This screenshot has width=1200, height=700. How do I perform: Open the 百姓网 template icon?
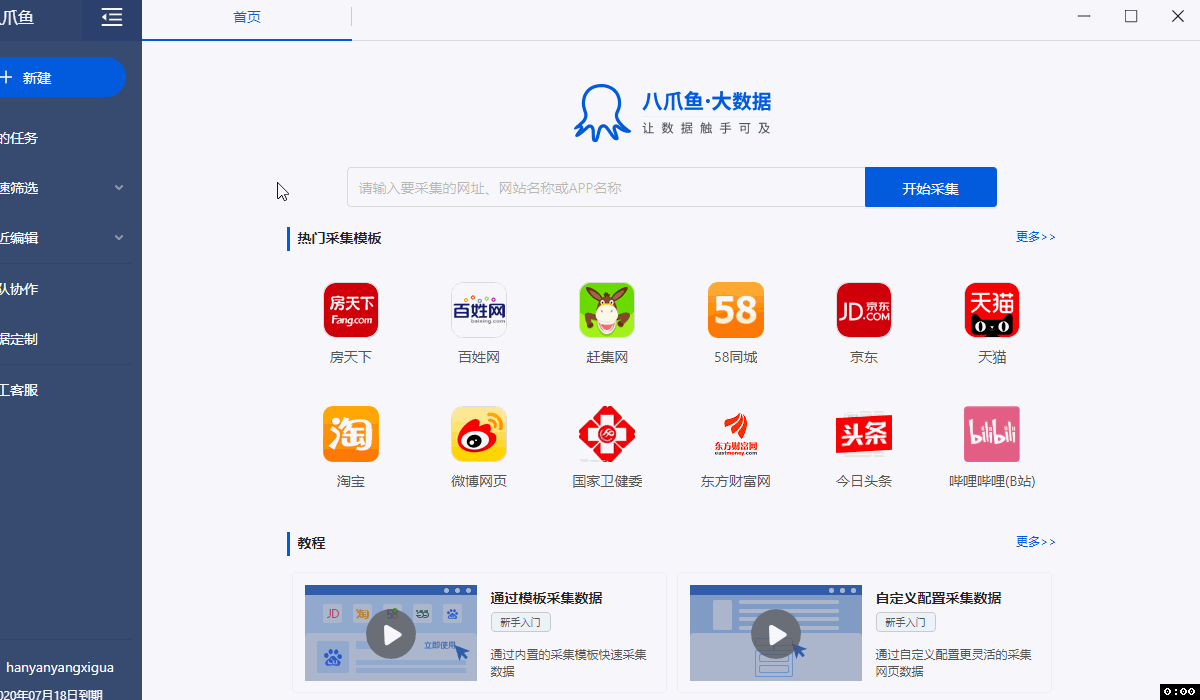pyautogui.click(x=479, y=310)
